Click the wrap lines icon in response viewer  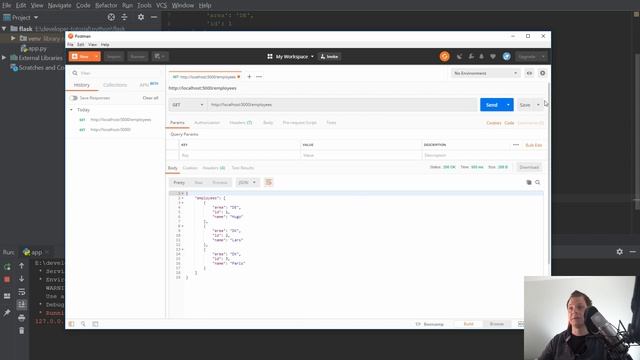coord(269,182)
